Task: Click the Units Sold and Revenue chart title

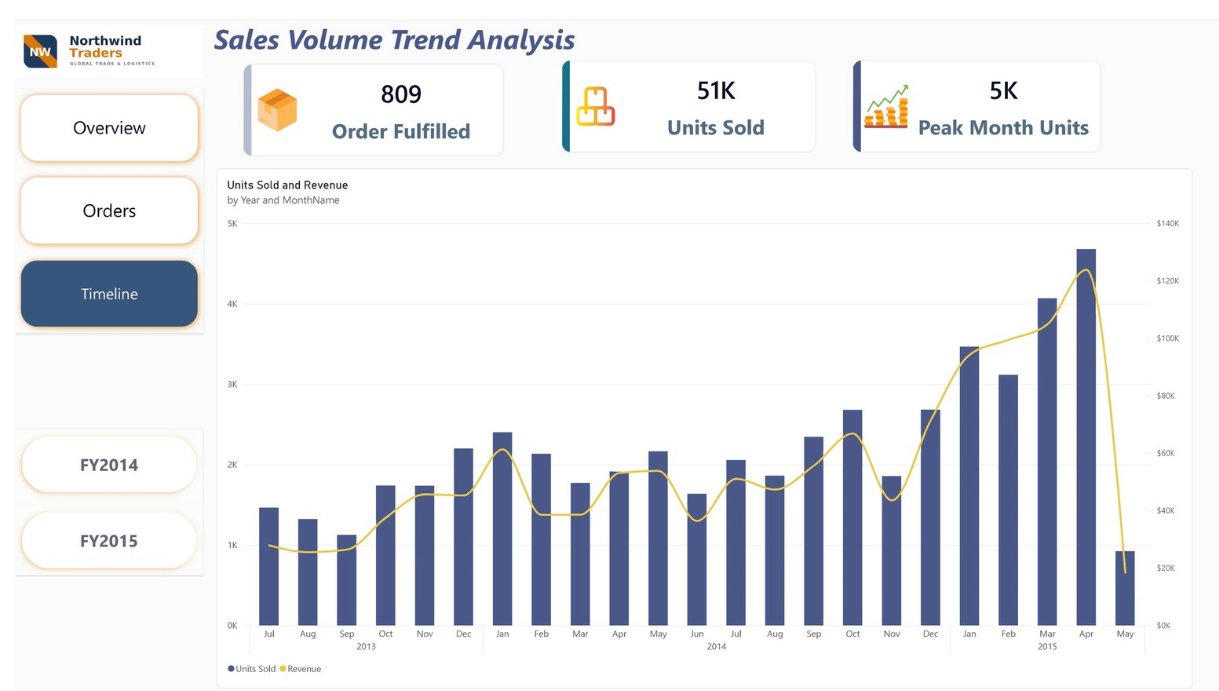Action: [287, 185]
